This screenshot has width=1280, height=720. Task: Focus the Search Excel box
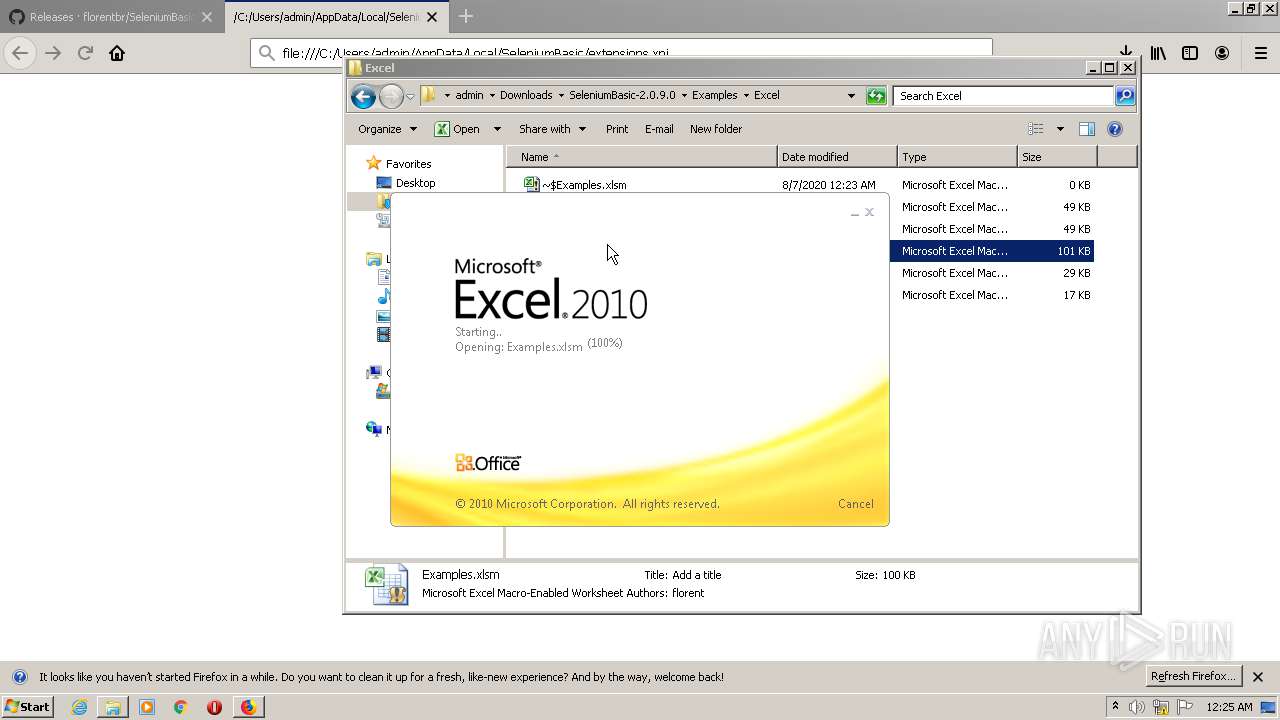click(1003, 96)
